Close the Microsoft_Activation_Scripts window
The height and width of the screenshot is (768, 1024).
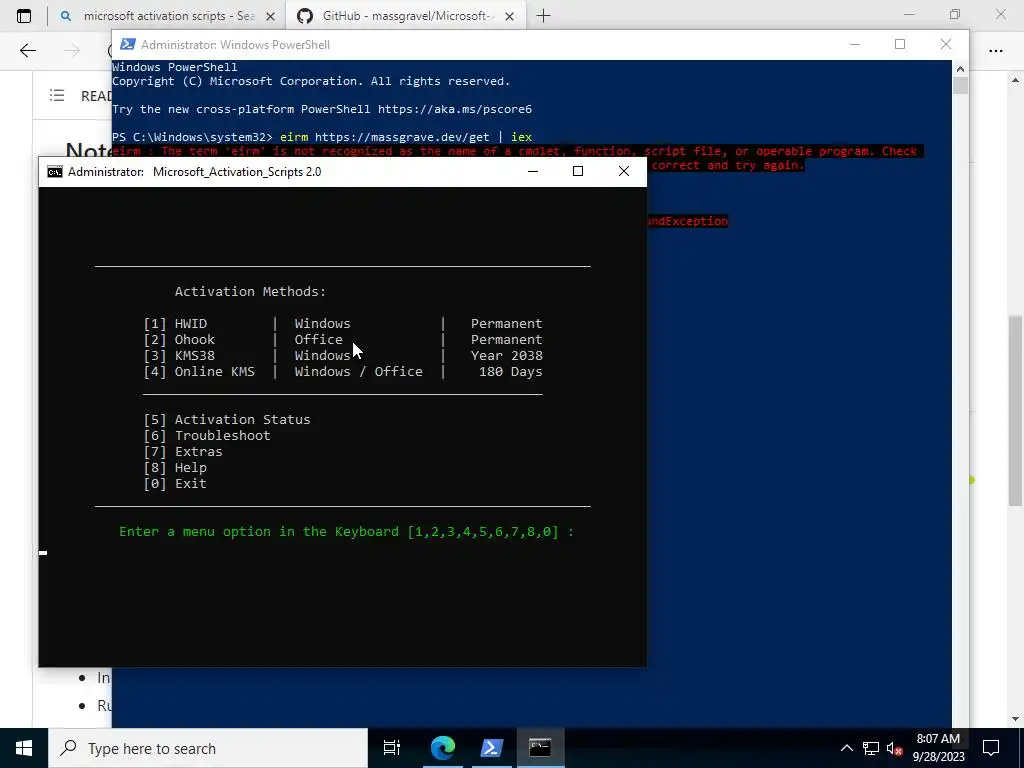pos(624,171)
